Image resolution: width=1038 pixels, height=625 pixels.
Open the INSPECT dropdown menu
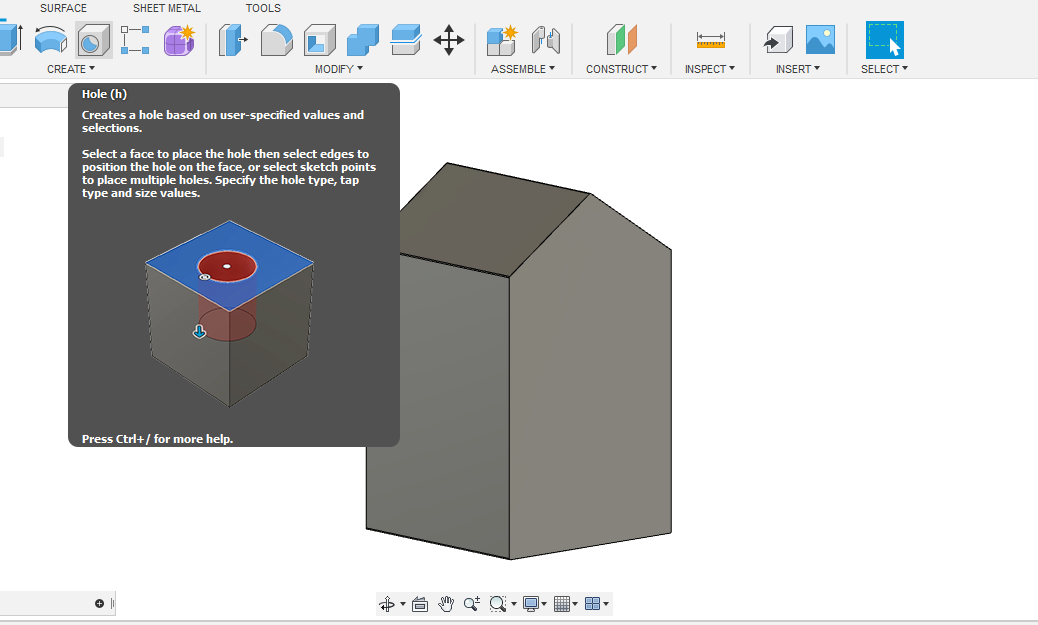[x=710, y=69]
